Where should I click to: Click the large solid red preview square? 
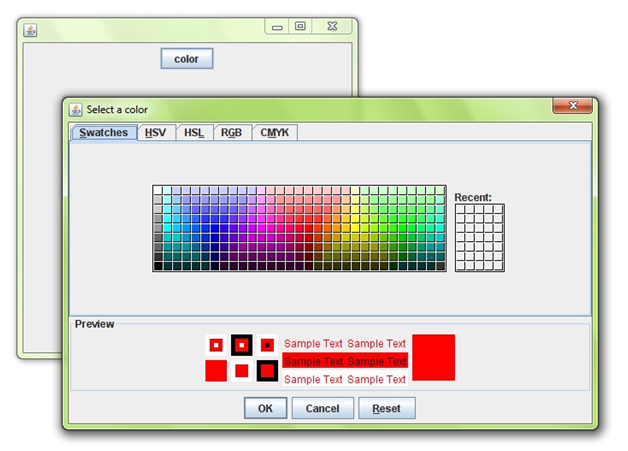click(433, 357)
